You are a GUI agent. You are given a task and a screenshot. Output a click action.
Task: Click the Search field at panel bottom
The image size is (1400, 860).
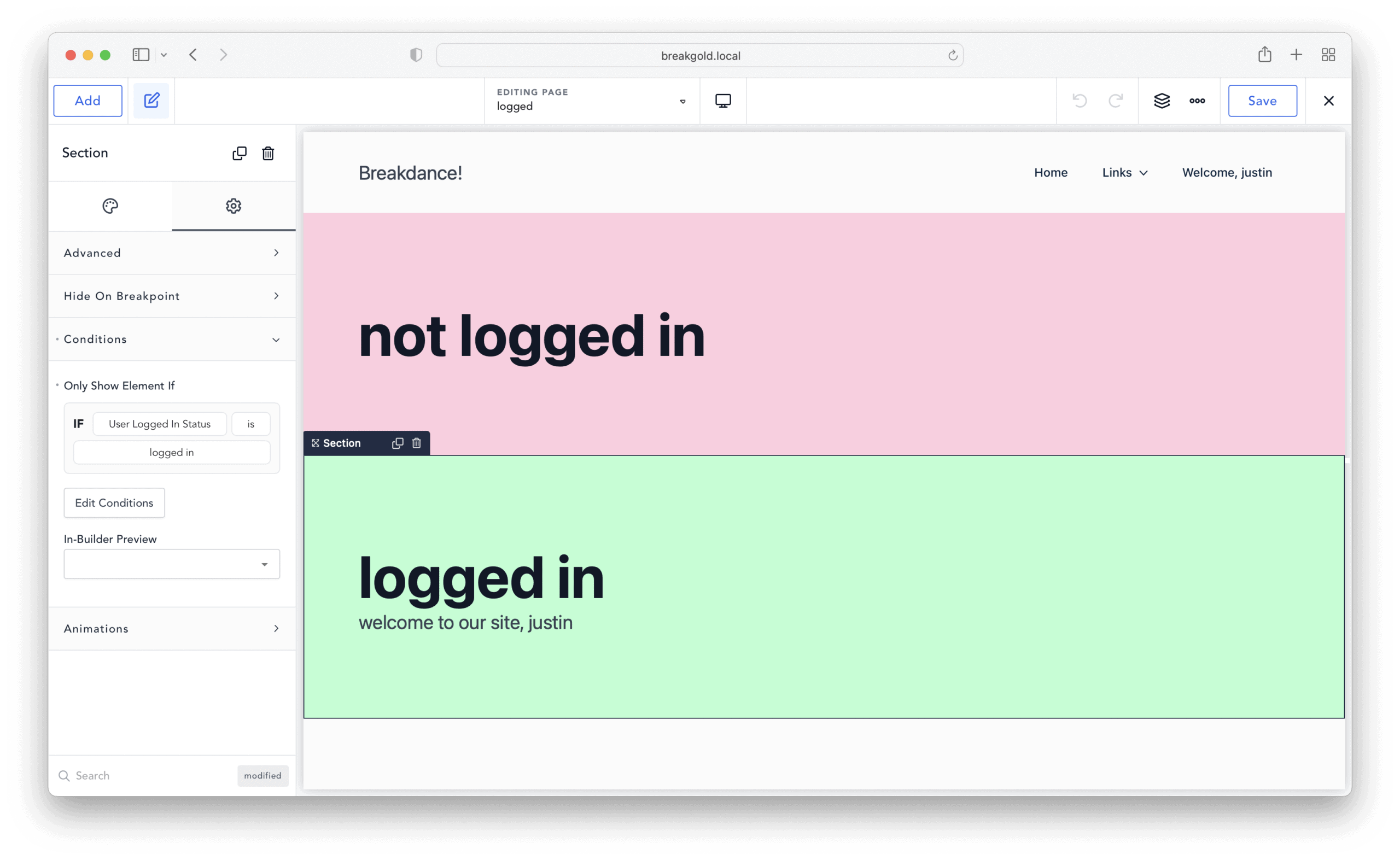114,775
